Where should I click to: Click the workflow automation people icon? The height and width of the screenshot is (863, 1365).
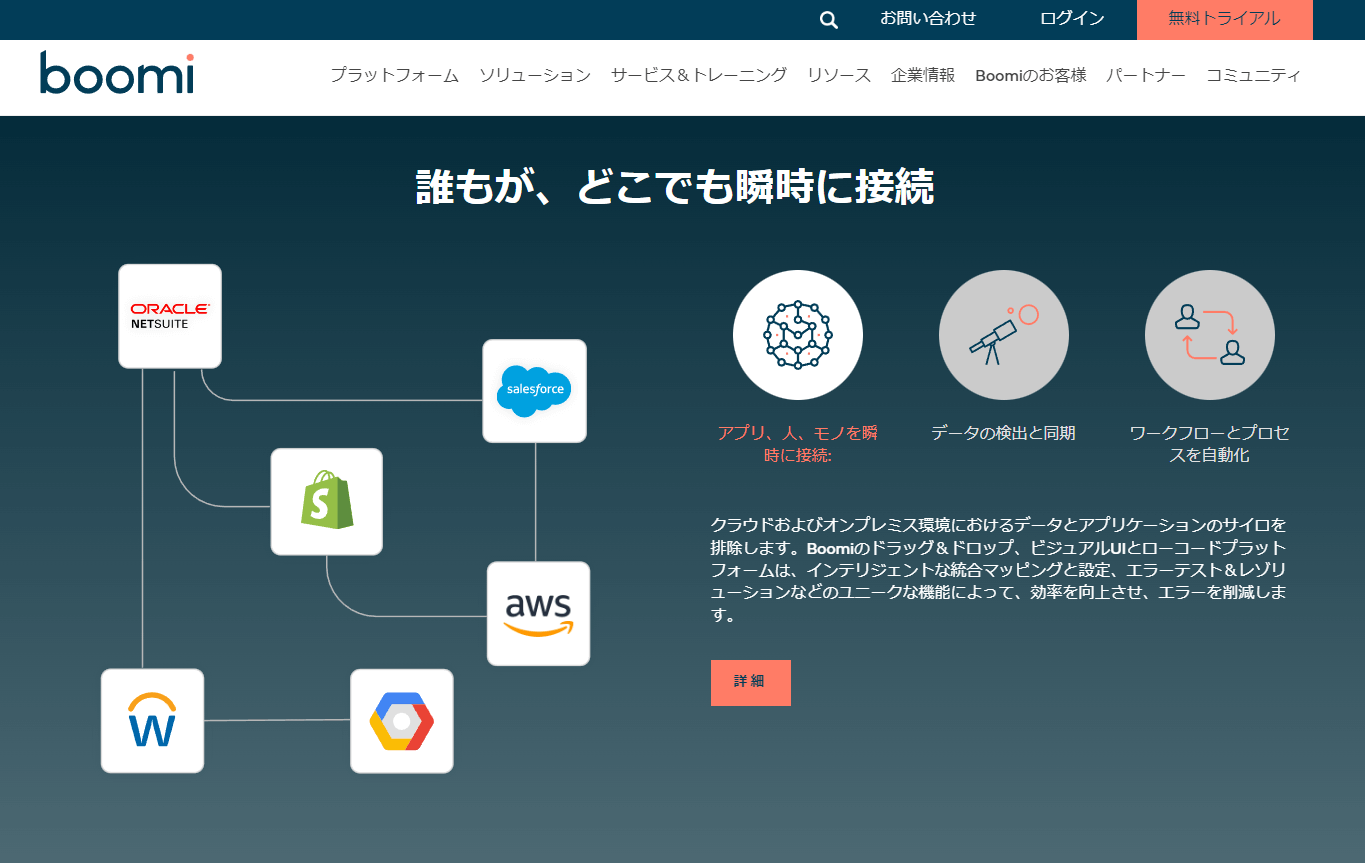(x=1210, y=335)
